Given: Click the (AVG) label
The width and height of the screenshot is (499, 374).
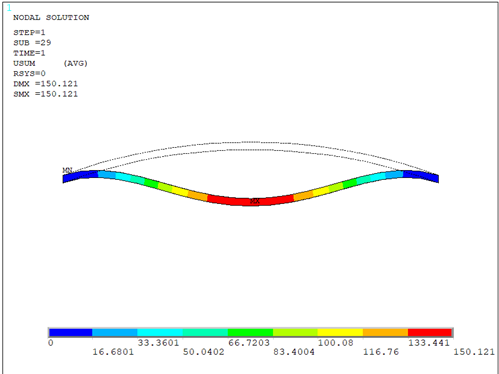Looking at the screenshot, I should point(75,63).
